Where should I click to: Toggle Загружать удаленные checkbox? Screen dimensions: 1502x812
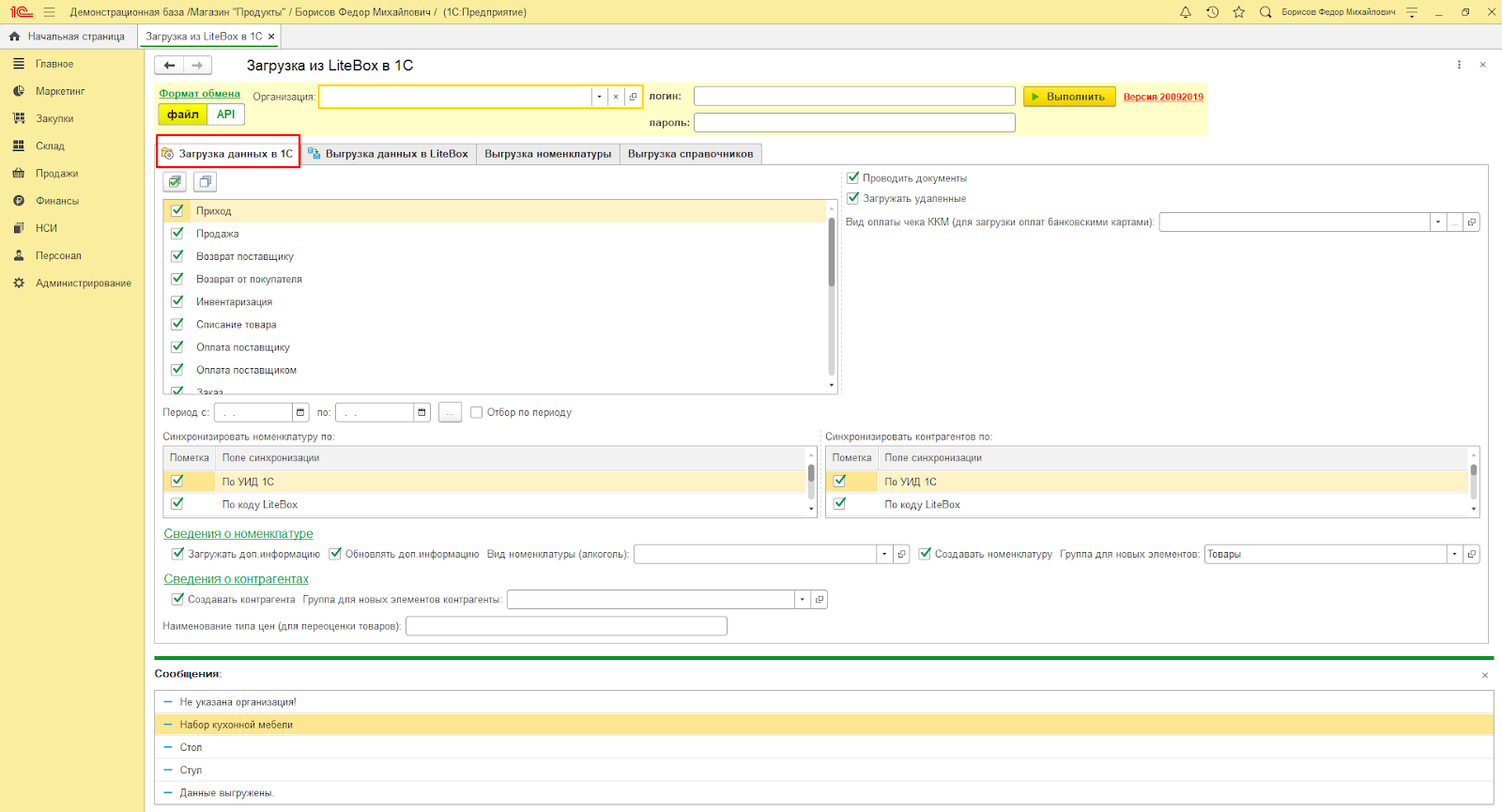coord(853,198)
